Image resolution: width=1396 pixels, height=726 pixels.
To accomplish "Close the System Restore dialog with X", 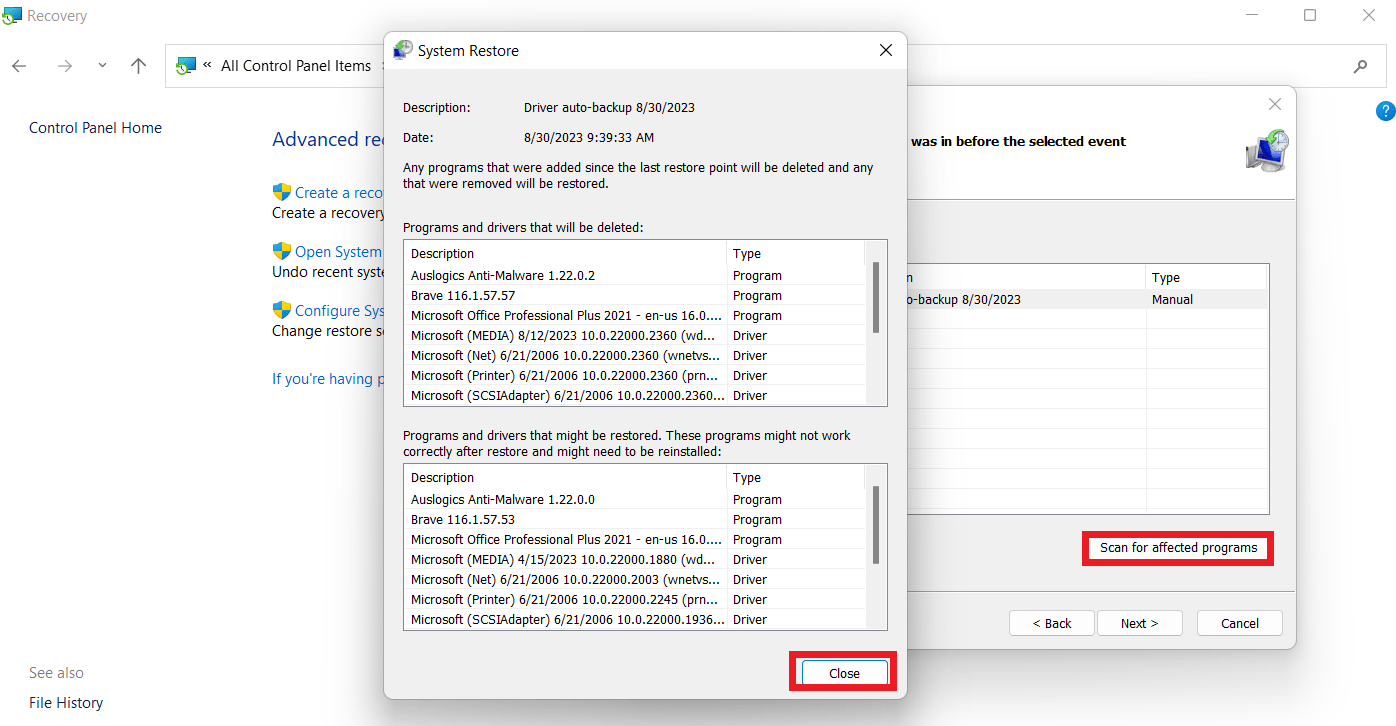I will click(x=886, y=50).
